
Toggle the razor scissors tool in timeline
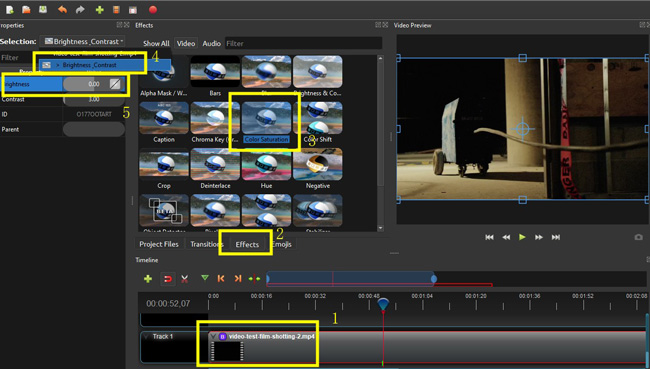[x=184, y=279]
